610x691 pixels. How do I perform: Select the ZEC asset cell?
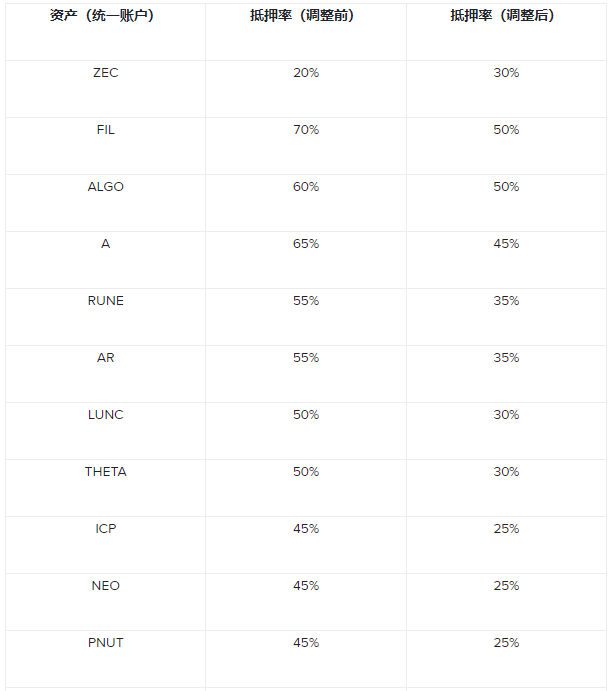coord(105,73)
